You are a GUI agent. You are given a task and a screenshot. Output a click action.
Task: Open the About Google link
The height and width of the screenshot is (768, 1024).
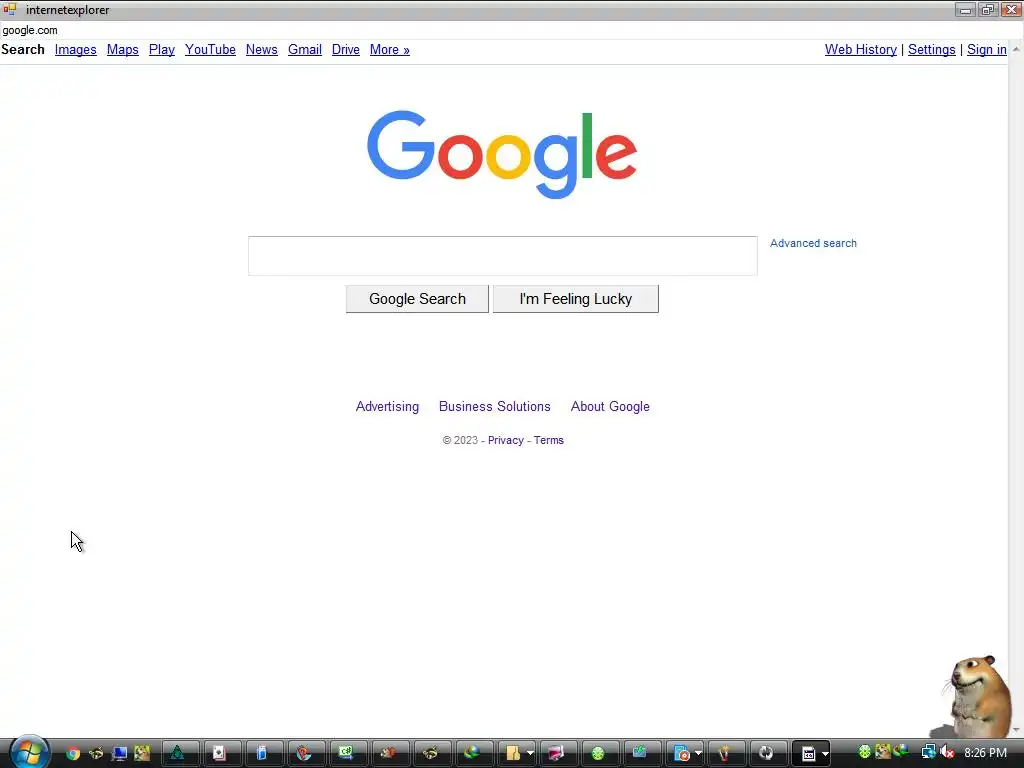(x=610, y=406)
